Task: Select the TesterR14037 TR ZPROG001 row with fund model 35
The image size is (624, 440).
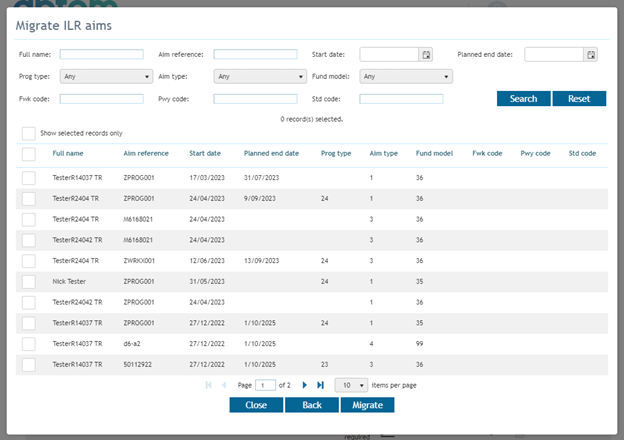Action: coord(29,323)
